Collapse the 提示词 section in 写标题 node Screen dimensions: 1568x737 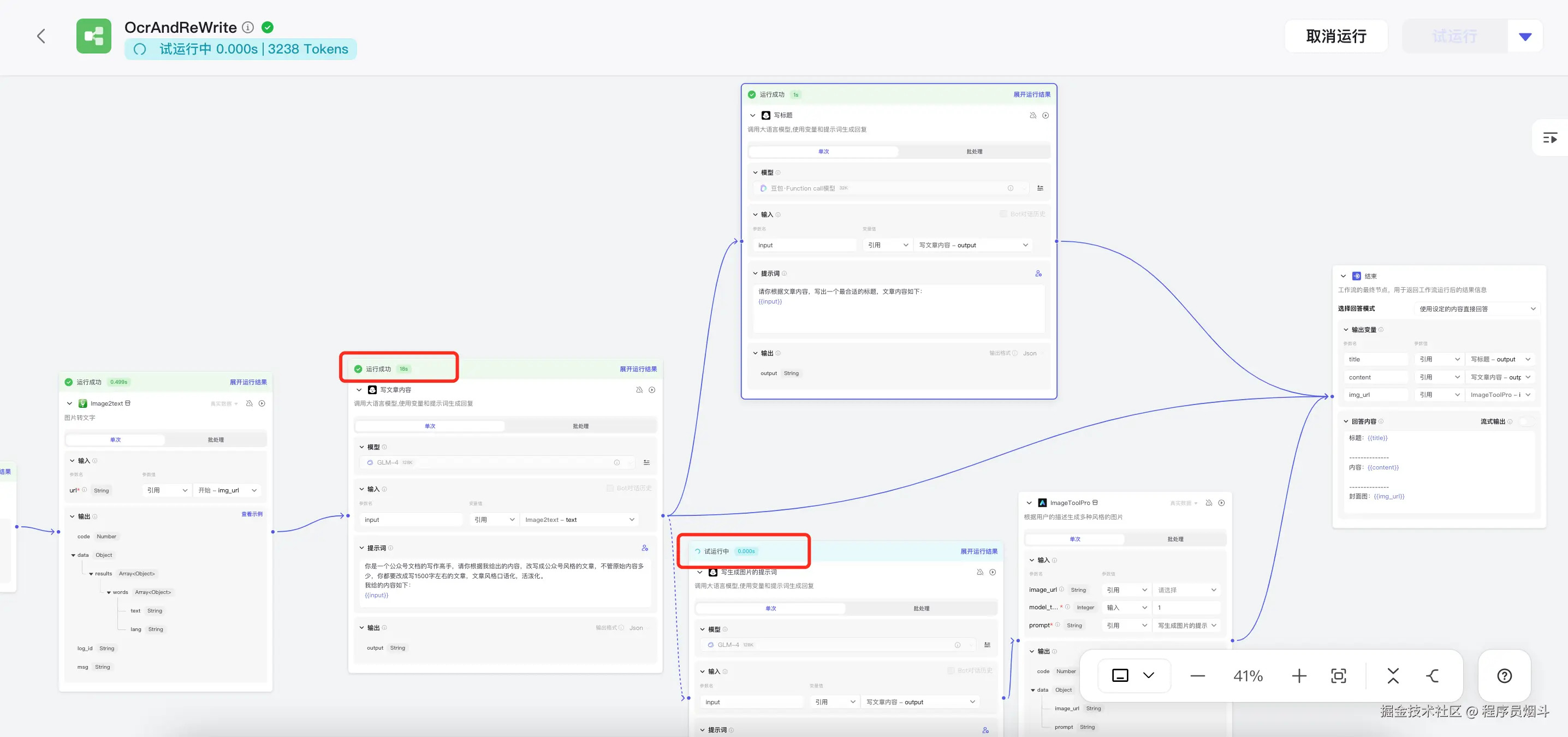[756, 274]
